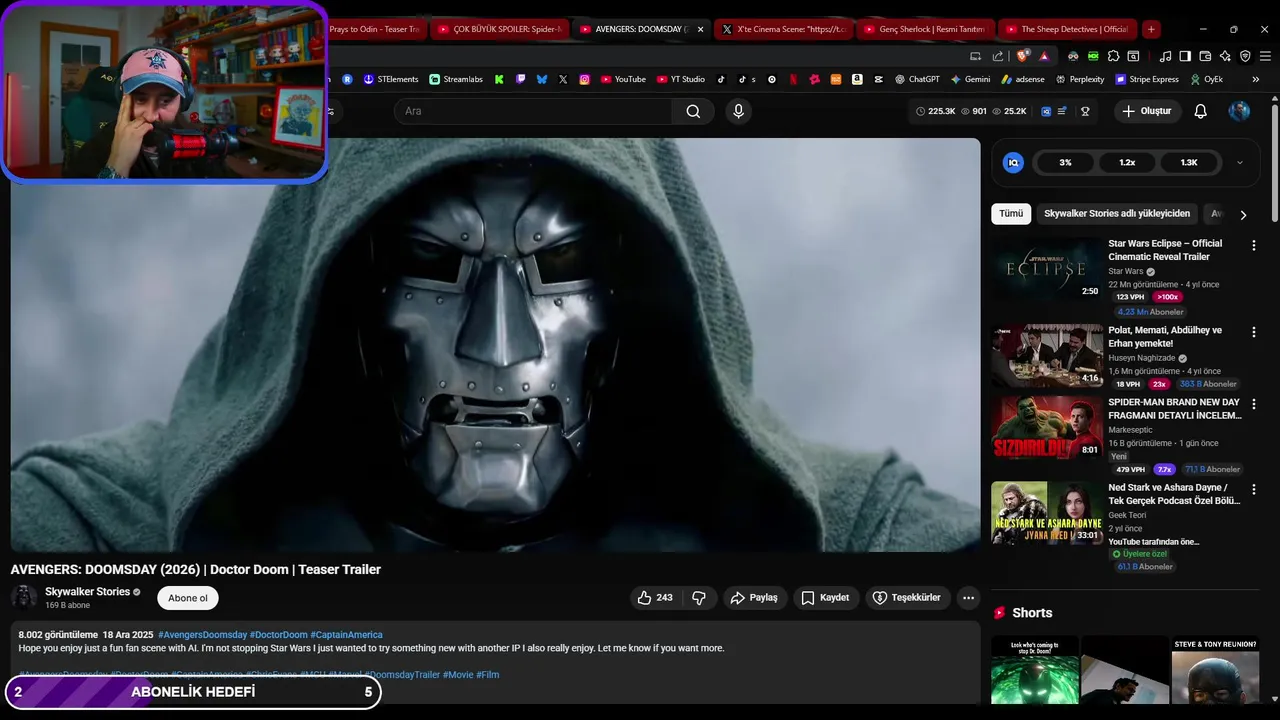Expand the vidIQ stats panel chevron
1280x720 pixels.
pos(1240,162)
